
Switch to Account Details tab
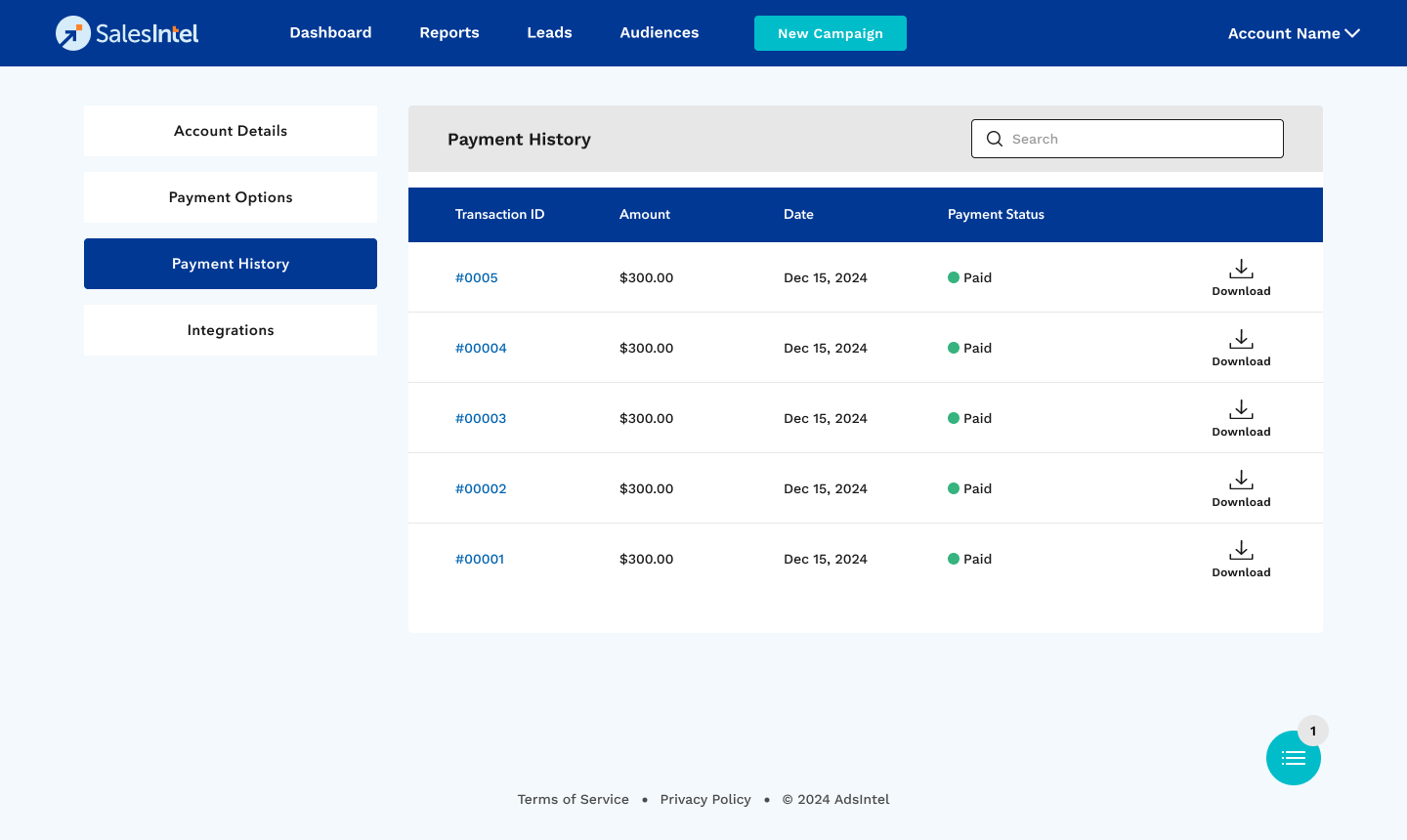tap(231, 131)
